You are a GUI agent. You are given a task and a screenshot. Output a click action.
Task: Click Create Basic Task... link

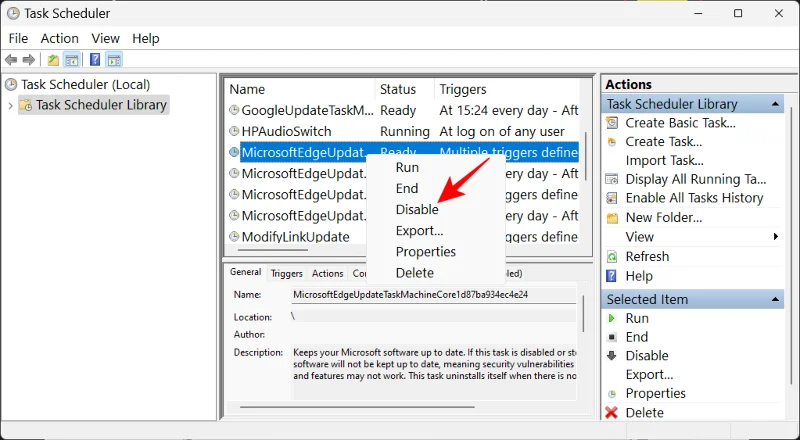pos(681,123)
